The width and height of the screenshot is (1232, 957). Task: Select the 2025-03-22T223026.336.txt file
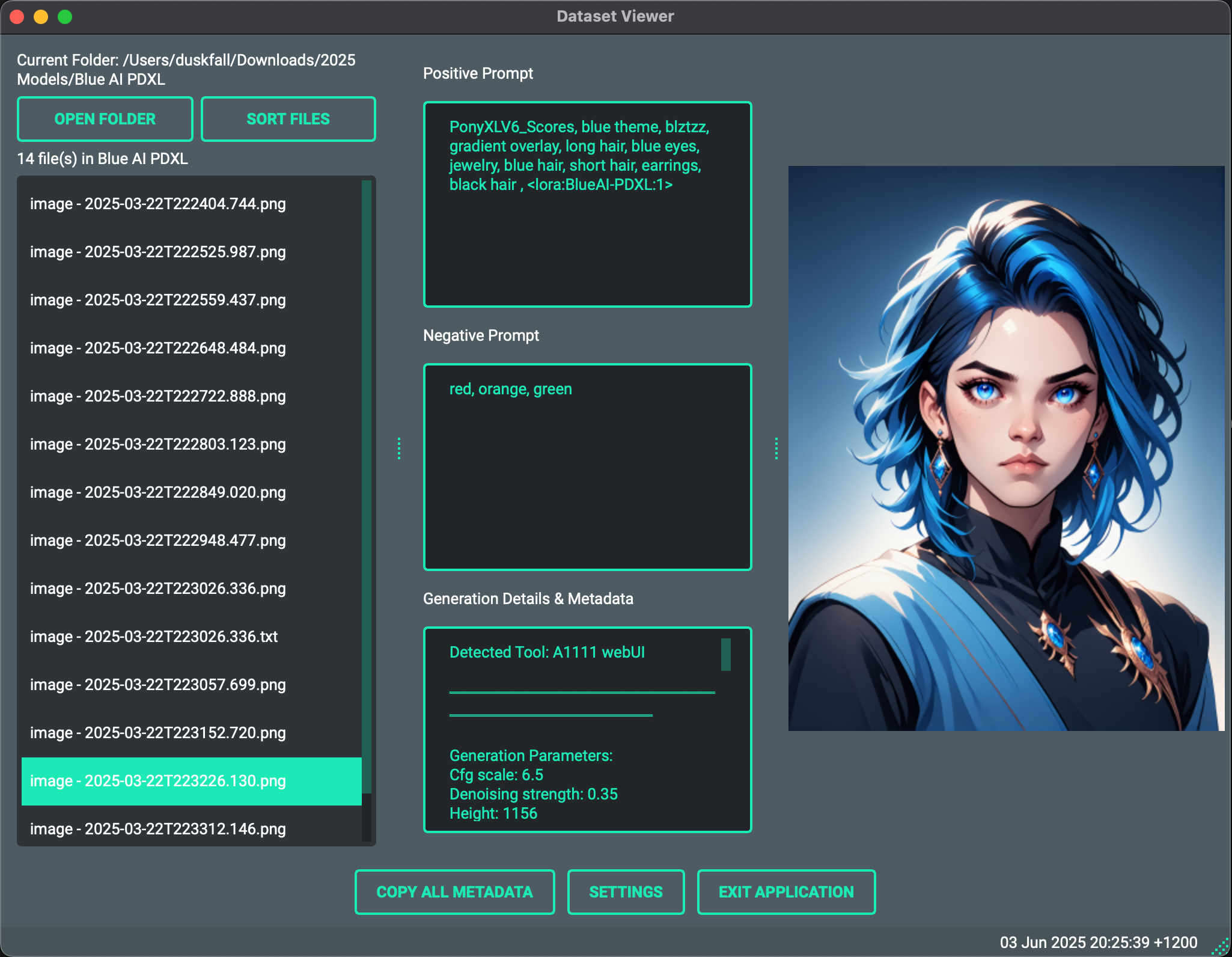pos(154,637)
